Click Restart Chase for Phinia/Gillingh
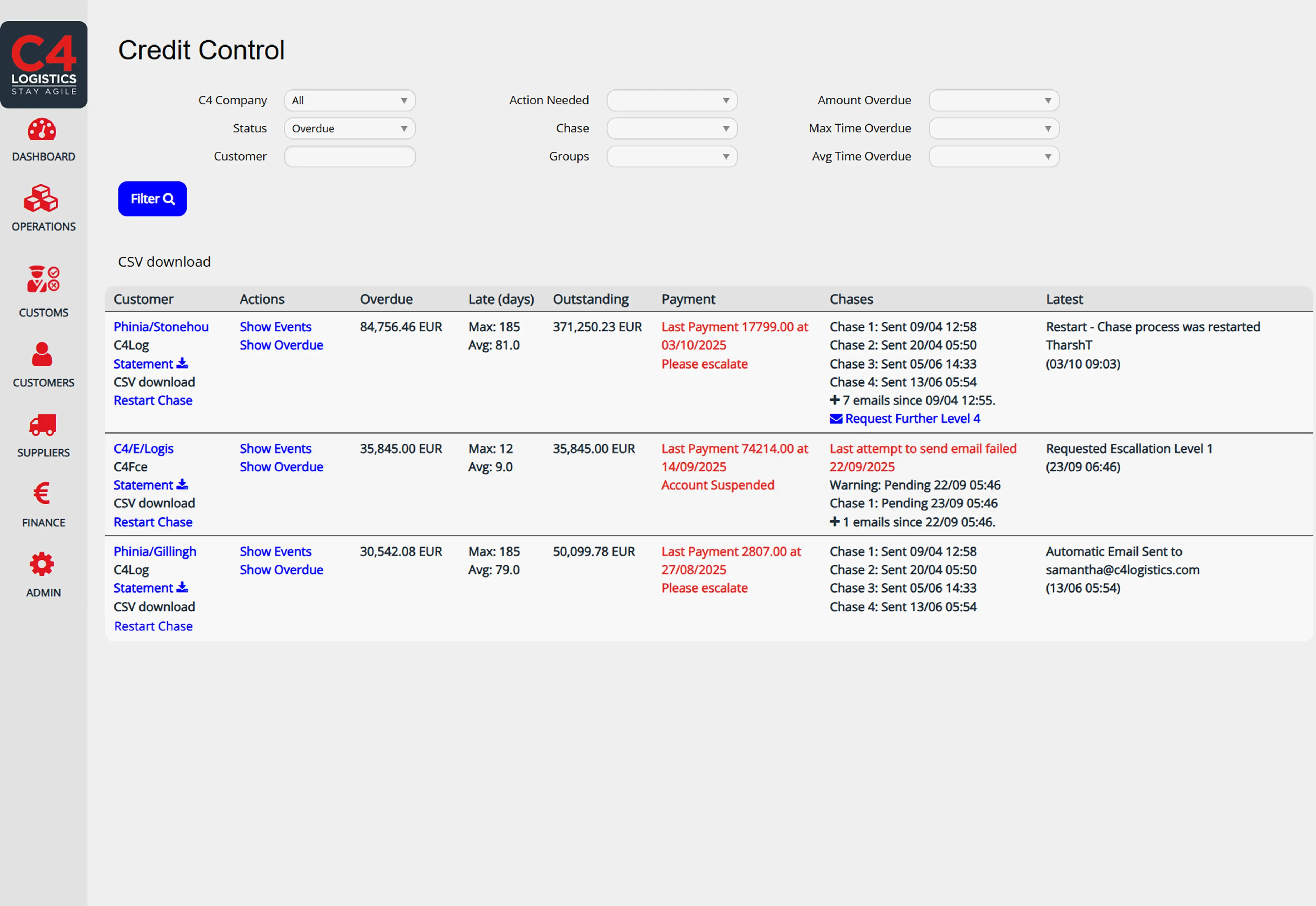This screenshot has height=906, width=1316. pos(153,626)
